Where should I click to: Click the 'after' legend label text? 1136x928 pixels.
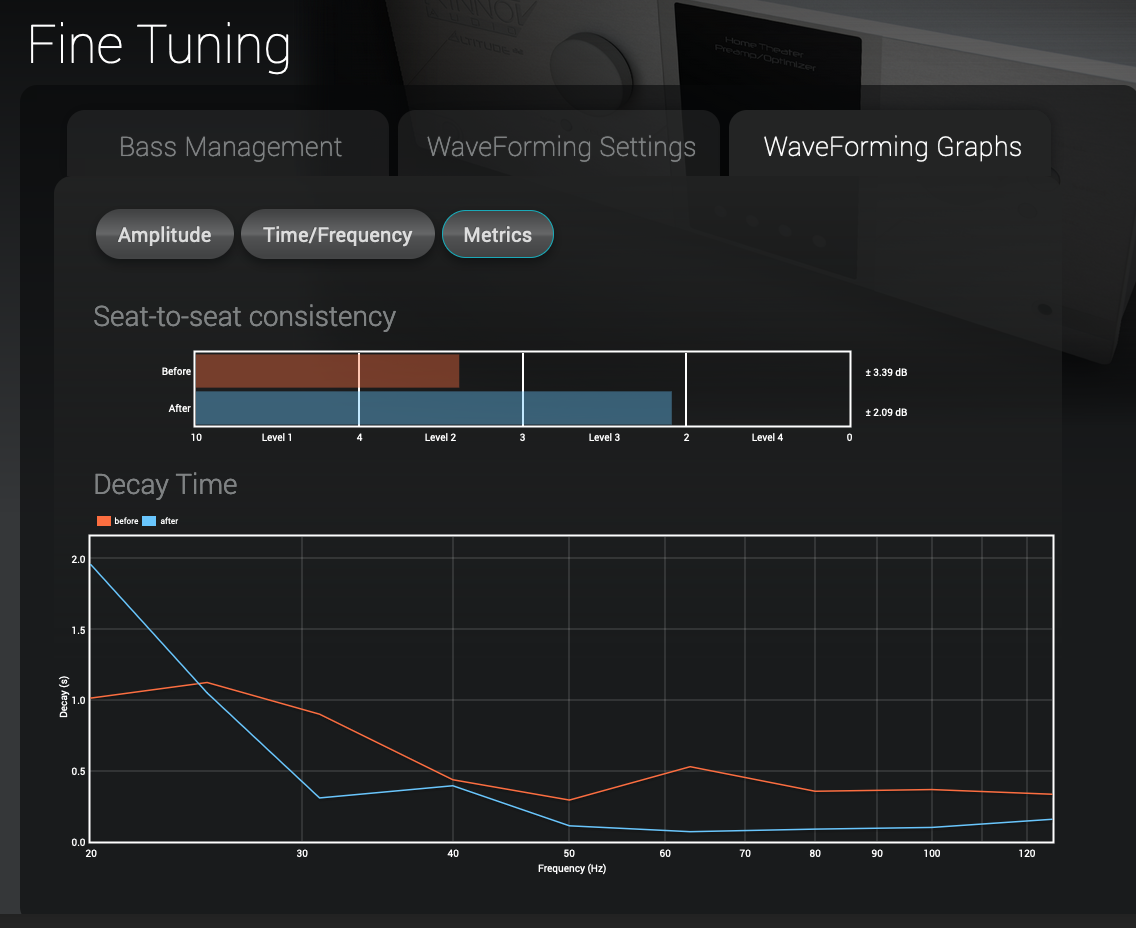[169, 521]
